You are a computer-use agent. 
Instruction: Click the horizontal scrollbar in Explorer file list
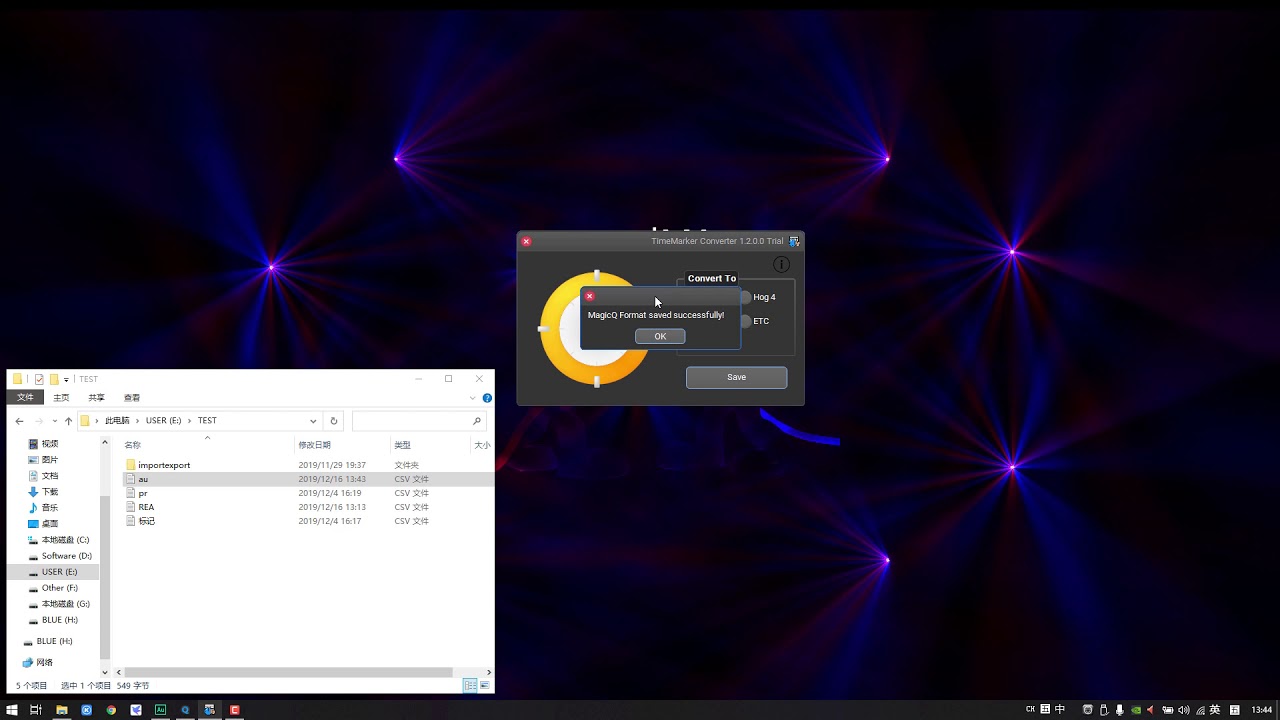pyautogui.click(x=288, y=672)
